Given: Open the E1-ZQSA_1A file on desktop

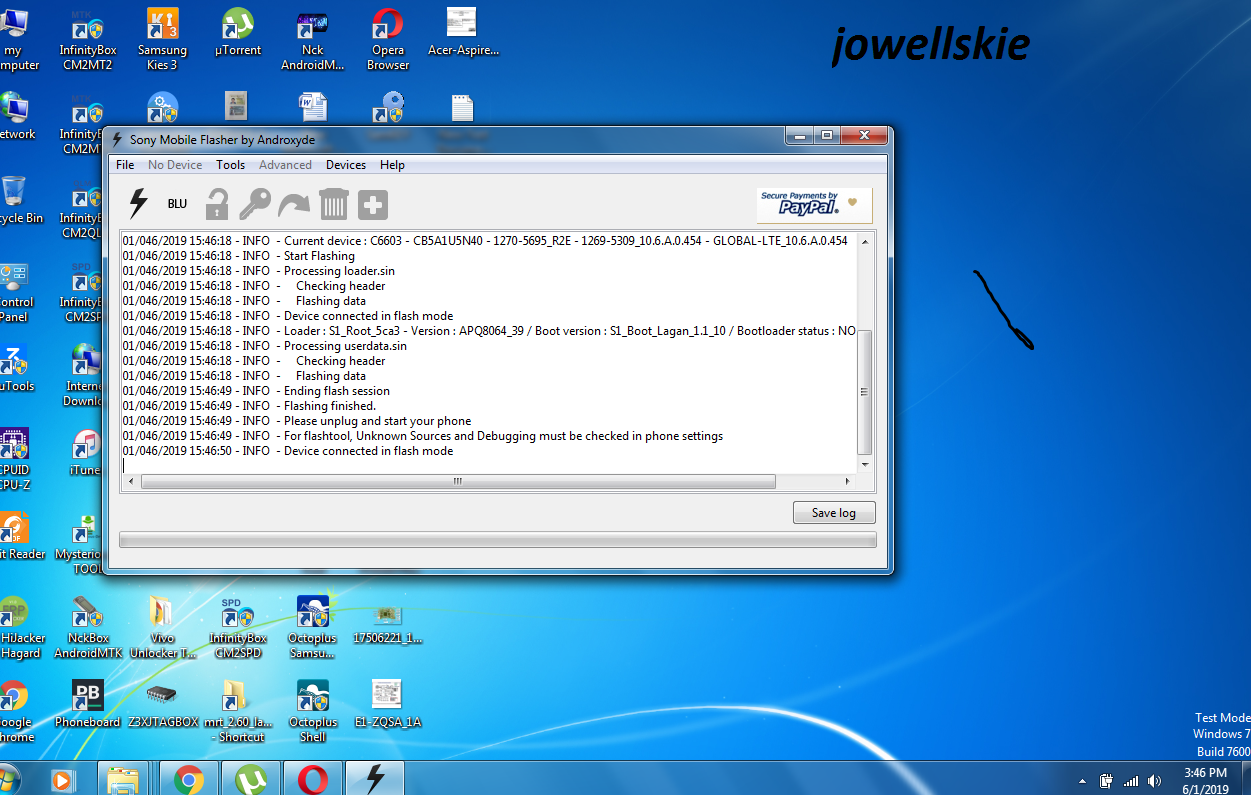Looking at the screenshot, I should (387, 704).
